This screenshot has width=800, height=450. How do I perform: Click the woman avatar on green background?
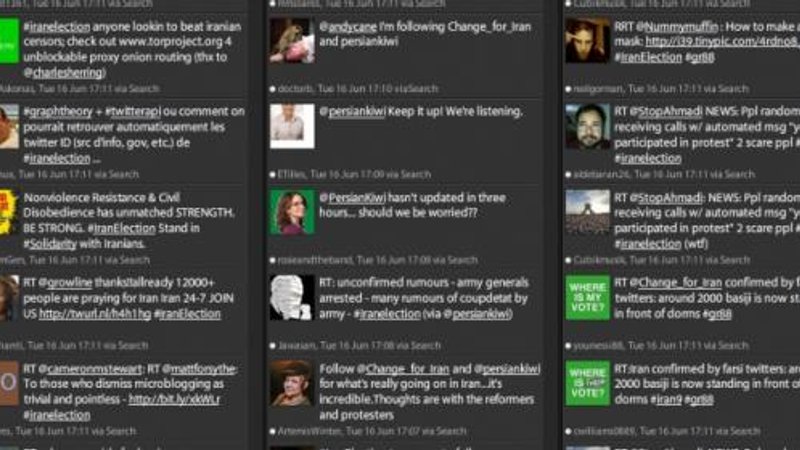click(292, 212)
